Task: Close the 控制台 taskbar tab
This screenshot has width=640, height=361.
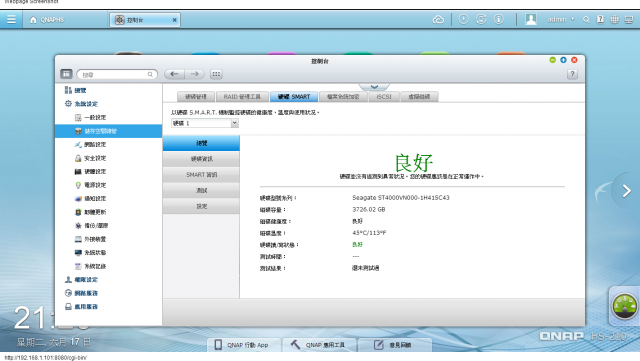Action: (x=175, y=20)
